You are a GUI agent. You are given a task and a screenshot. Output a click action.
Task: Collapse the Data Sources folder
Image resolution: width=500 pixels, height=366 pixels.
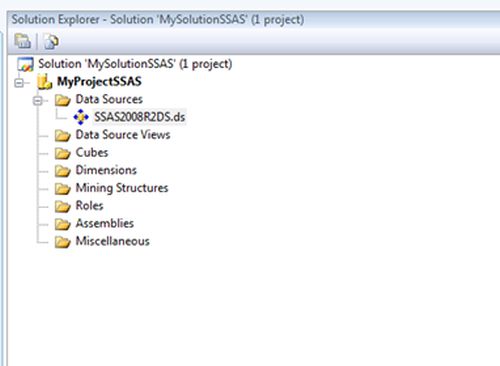pyautogui.click(x=38, y=100)
